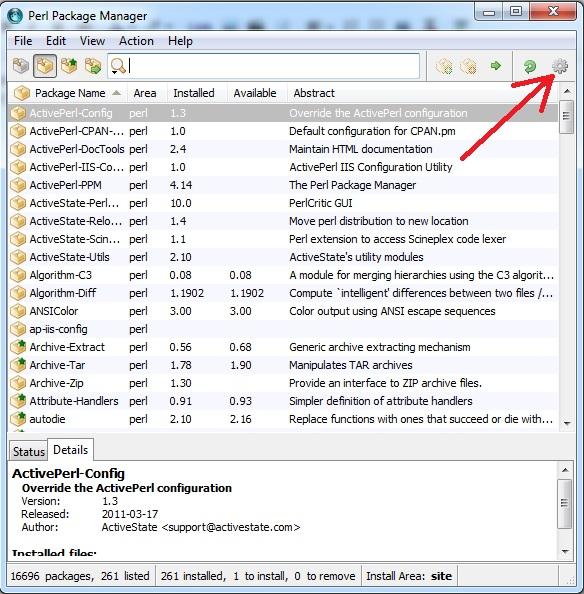Select the ActiveState-Utils package
Viewport: 584px width, 594px height.
coord(283,257)
